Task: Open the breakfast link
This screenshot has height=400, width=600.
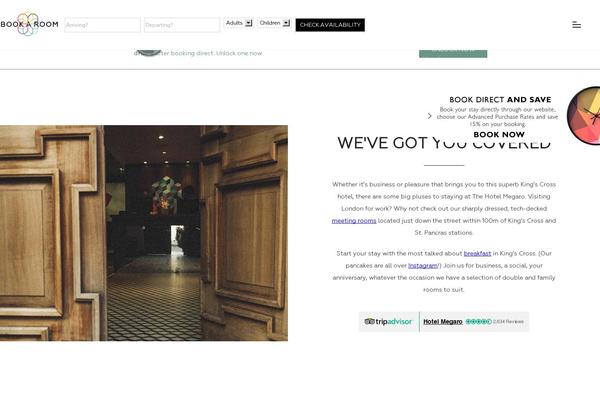Action: 477,253
